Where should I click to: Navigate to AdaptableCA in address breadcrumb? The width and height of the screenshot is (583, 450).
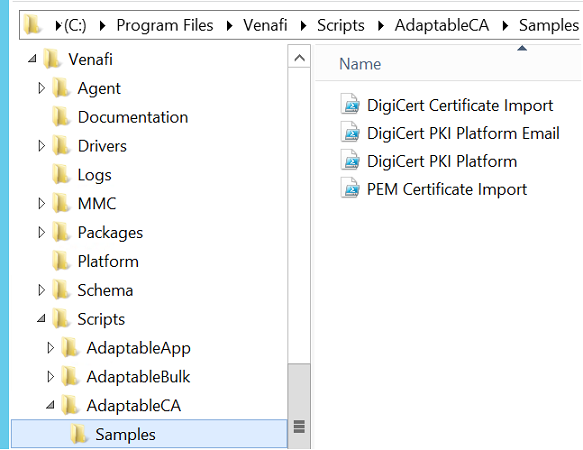coord(442,25)
